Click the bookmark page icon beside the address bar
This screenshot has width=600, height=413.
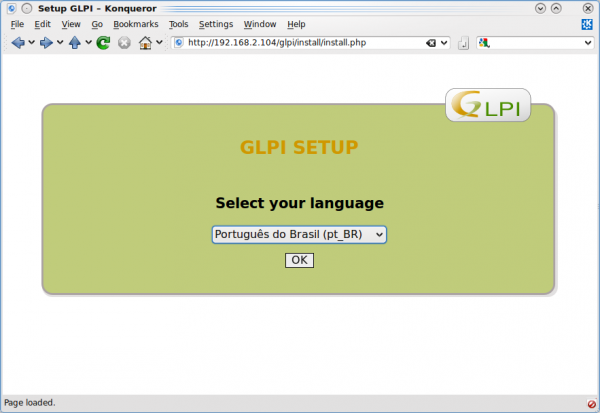pyautogui.click(x=463, y=43)
